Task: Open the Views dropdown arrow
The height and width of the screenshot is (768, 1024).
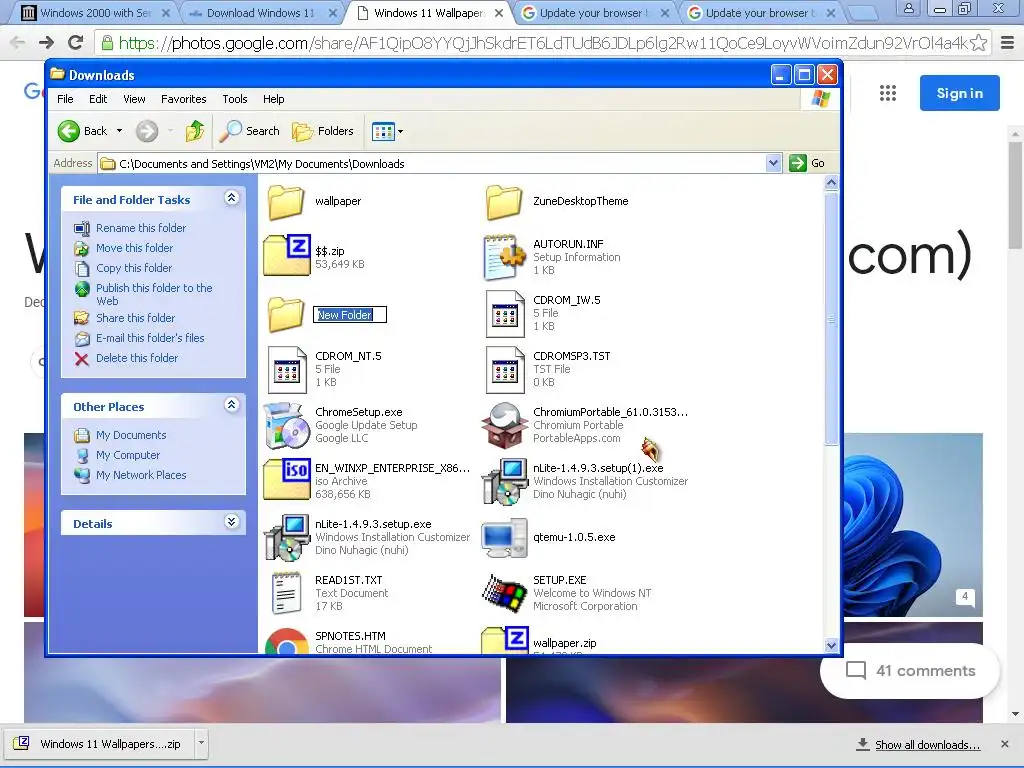Action: click(x=400, y=132)
